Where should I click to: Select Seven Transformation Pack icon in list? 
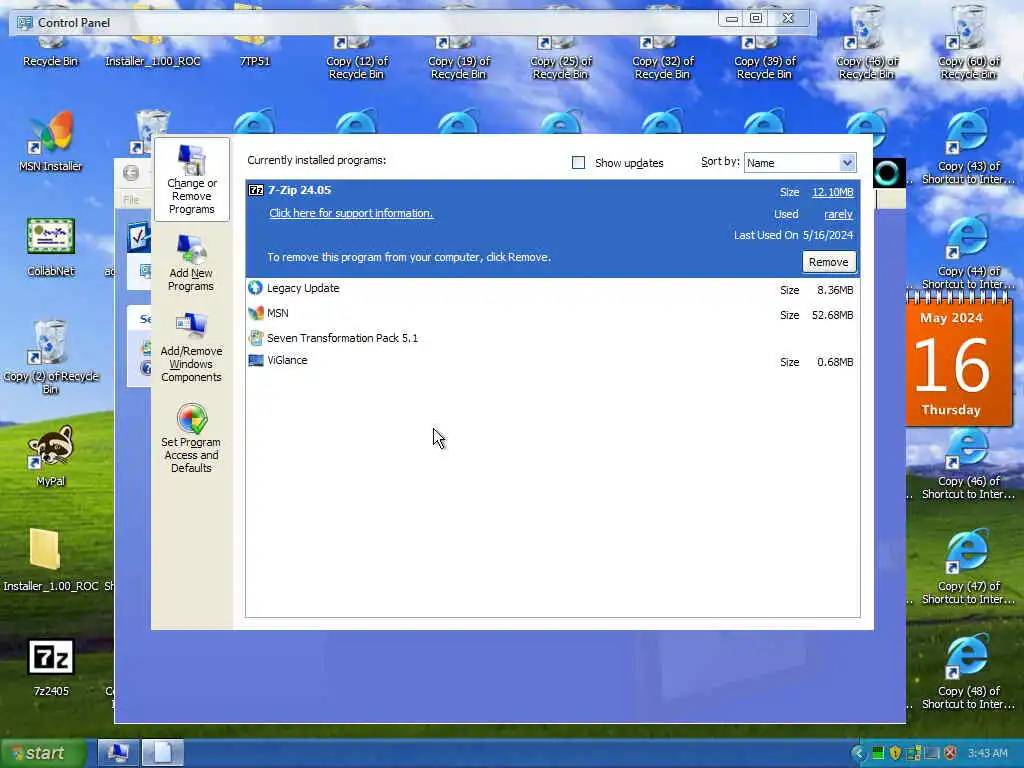[255, 338]
